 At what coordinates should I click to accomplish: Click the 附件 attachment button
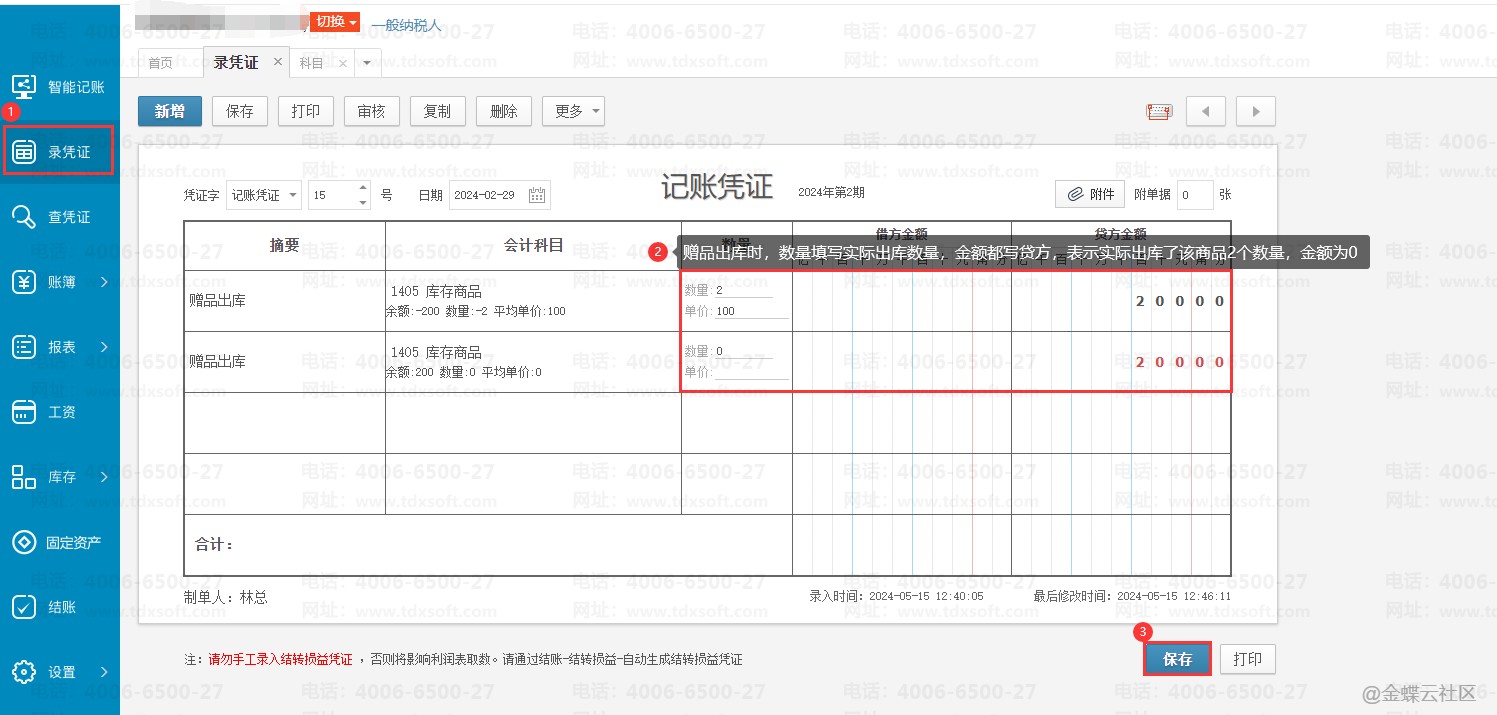click(1090, 195)
